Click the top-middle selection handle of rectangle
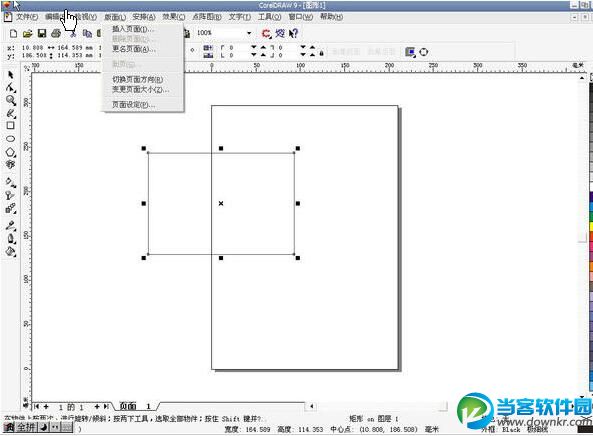Screen dimensions: 593x436 (221, 149)
